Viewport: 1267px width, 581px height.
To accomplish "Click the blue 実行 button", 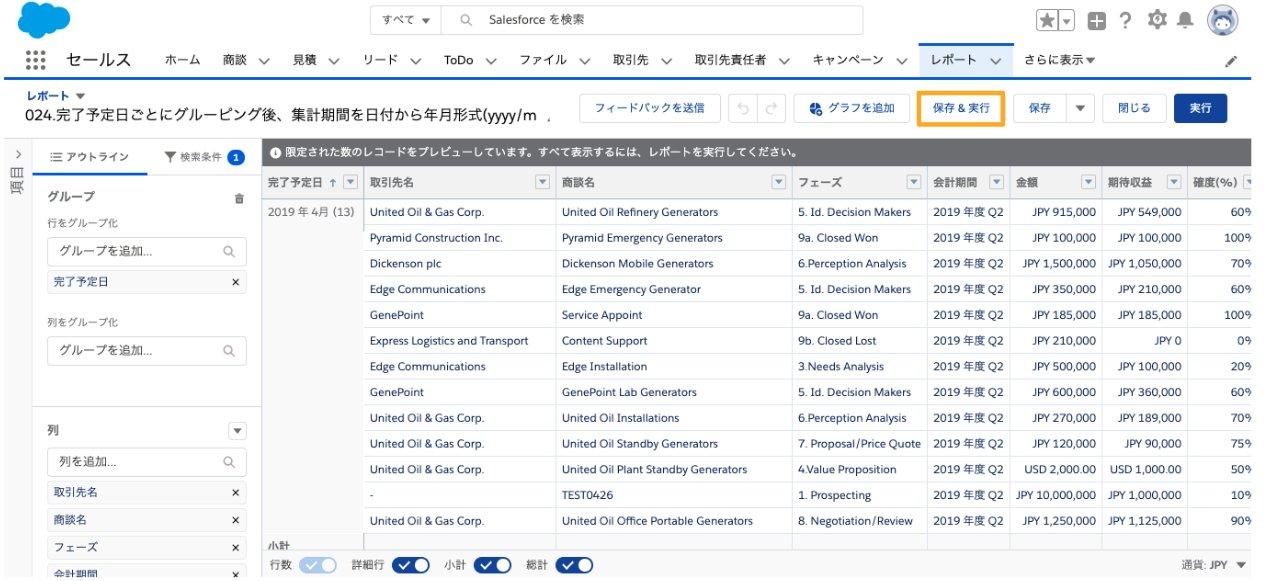I will (1200, 108).
